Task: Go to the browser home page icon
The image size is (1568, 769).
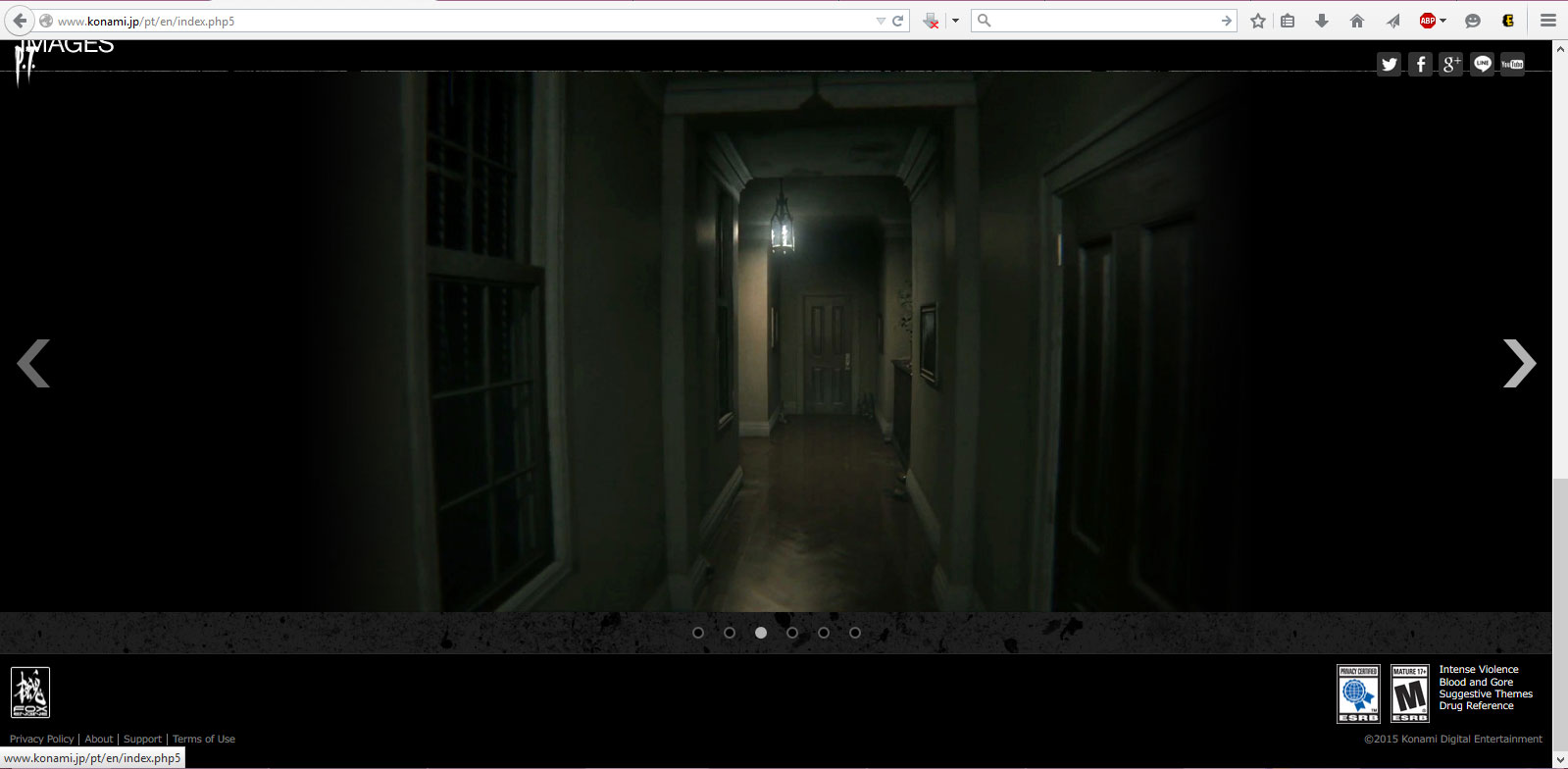Action: [x=1357, y=21]
